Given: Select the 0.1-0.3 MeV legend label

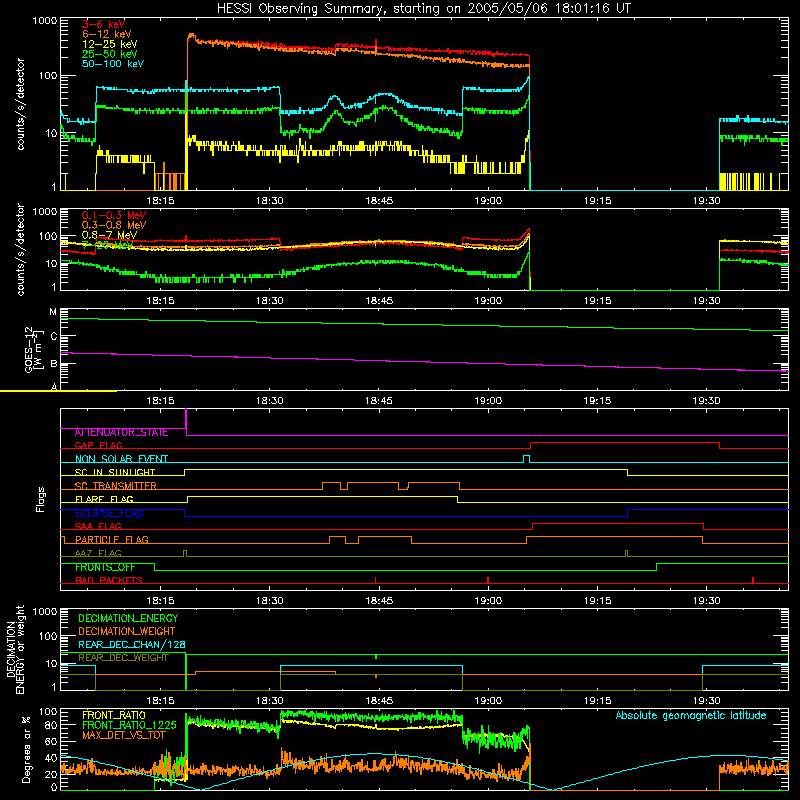Looking at the screenshot, I should click(x=114, y=215).
